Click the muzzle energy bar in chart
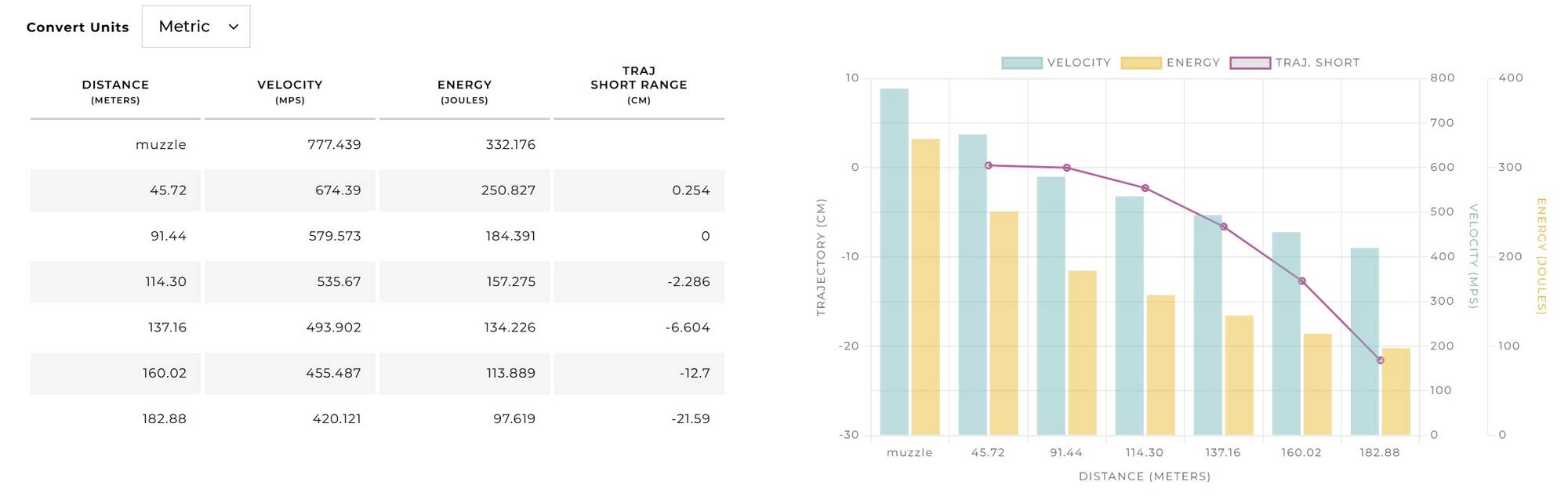This screenshot has width=1568, height=496. (925, 287)
